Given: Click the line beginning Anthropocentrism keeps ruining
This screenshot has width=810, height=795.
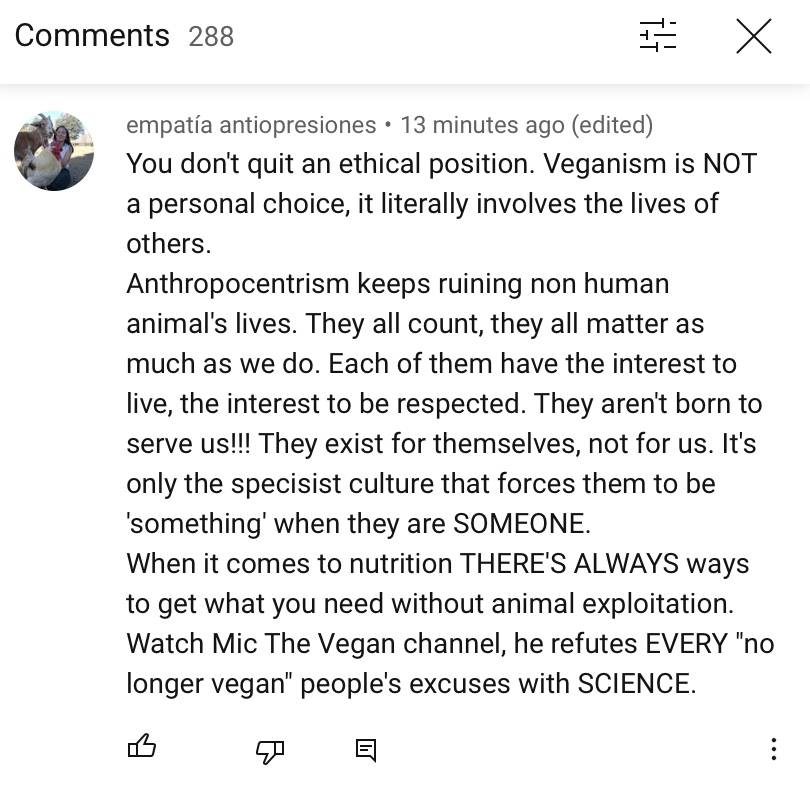Looking at the screenshot, I should point(398,284).
